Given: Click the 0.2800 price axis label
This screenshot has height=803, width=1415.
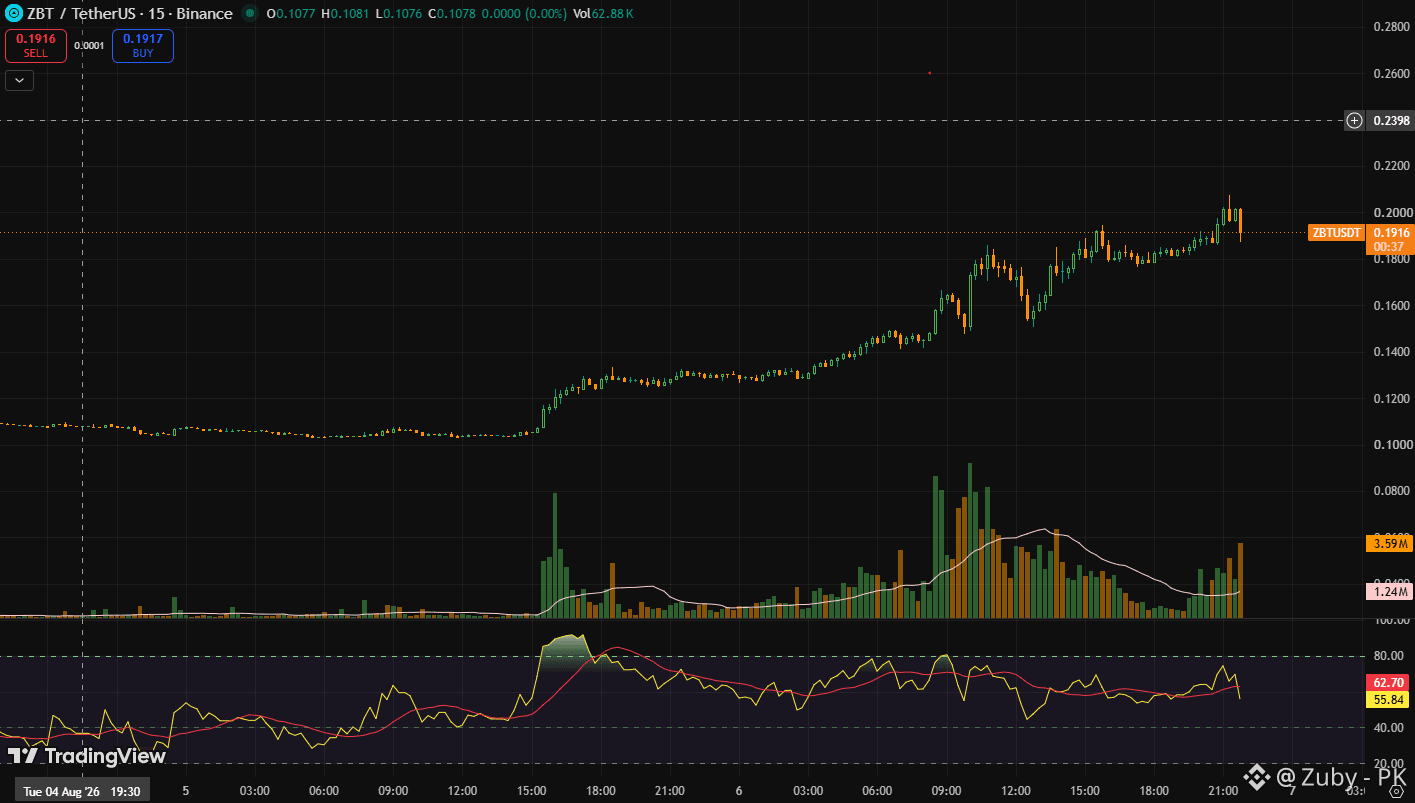Looking at the screenshot, I should pyautogui.click(x=1391, y=27).
